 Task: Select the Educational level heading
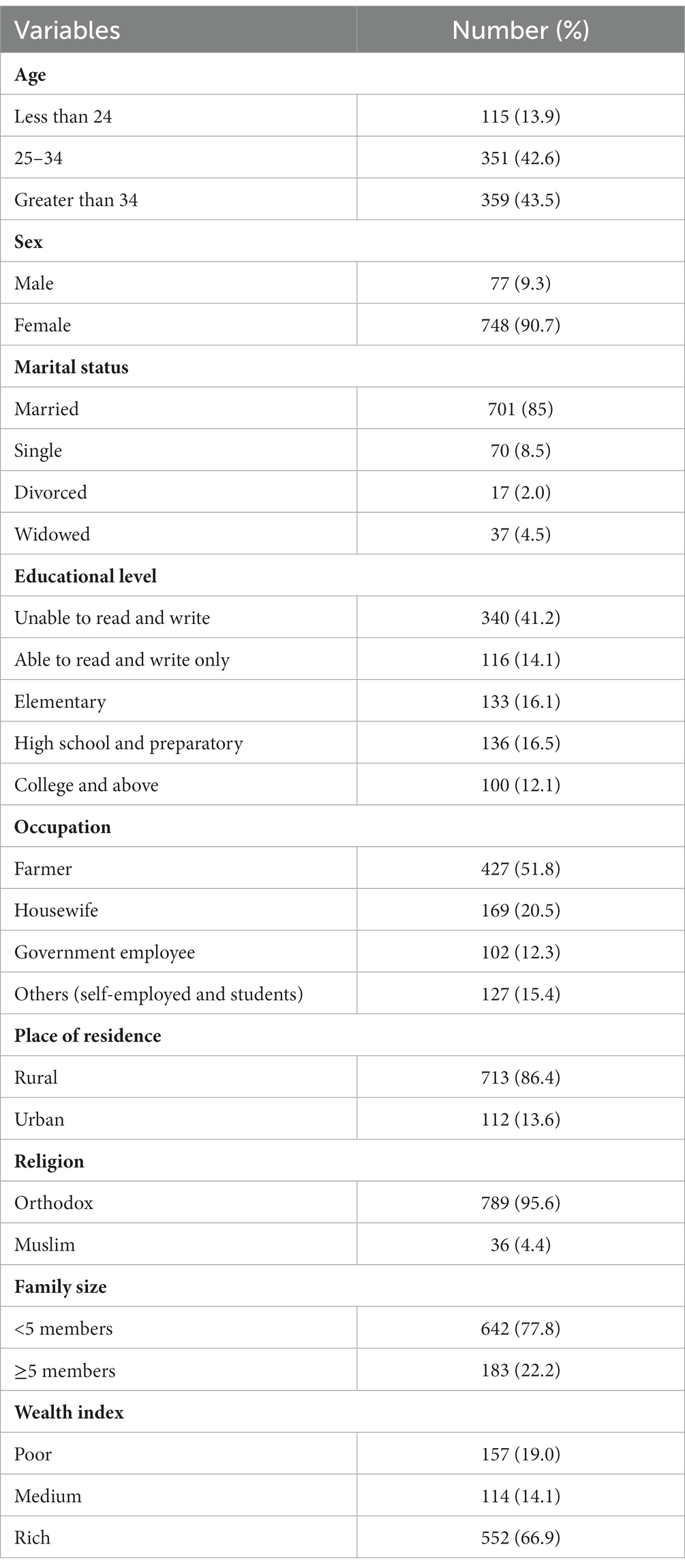coord(85,576)
